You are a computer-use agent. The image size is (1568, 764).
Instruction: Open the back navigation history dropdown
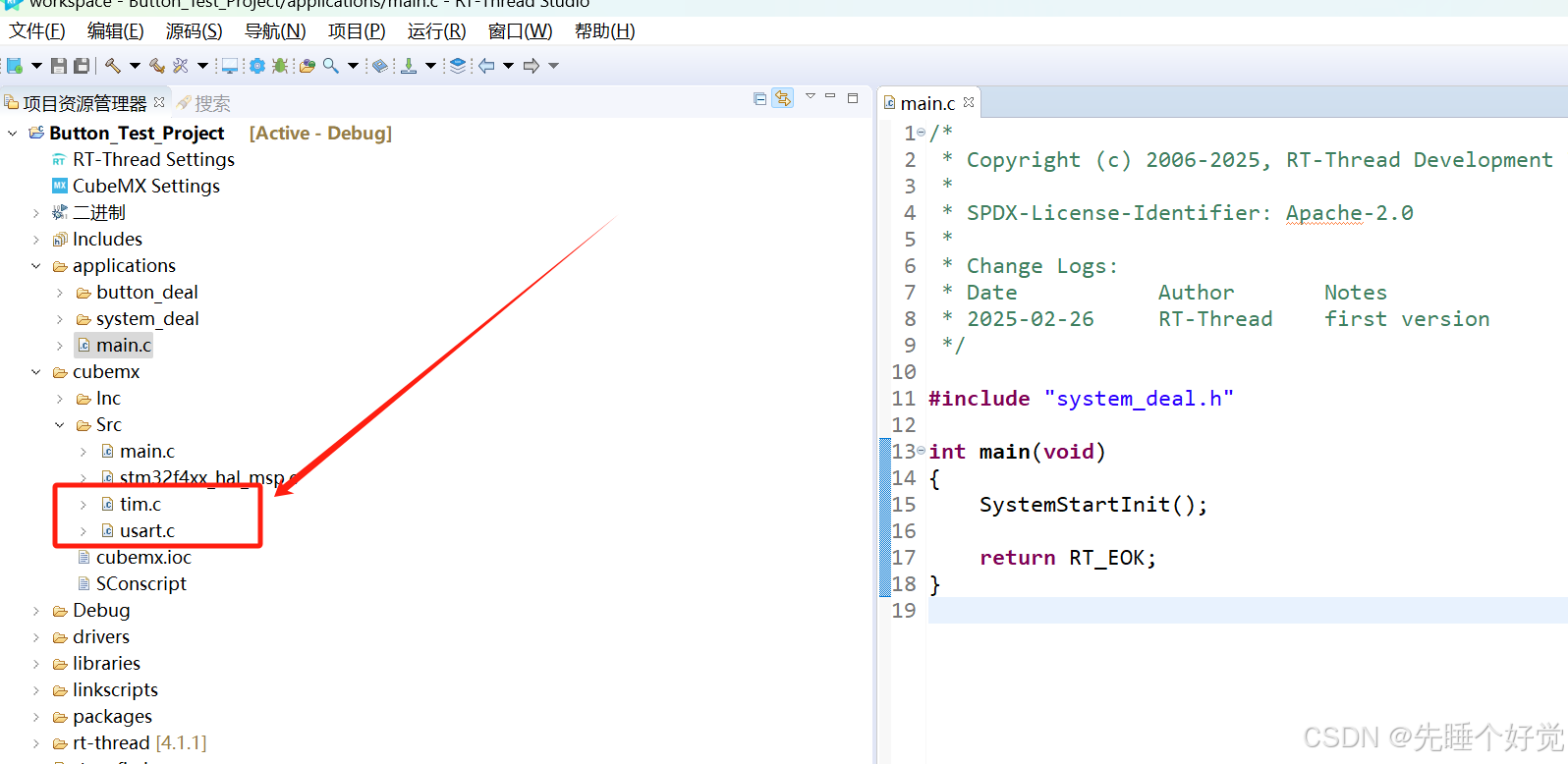pyautogui.click(x=508, y=66)
